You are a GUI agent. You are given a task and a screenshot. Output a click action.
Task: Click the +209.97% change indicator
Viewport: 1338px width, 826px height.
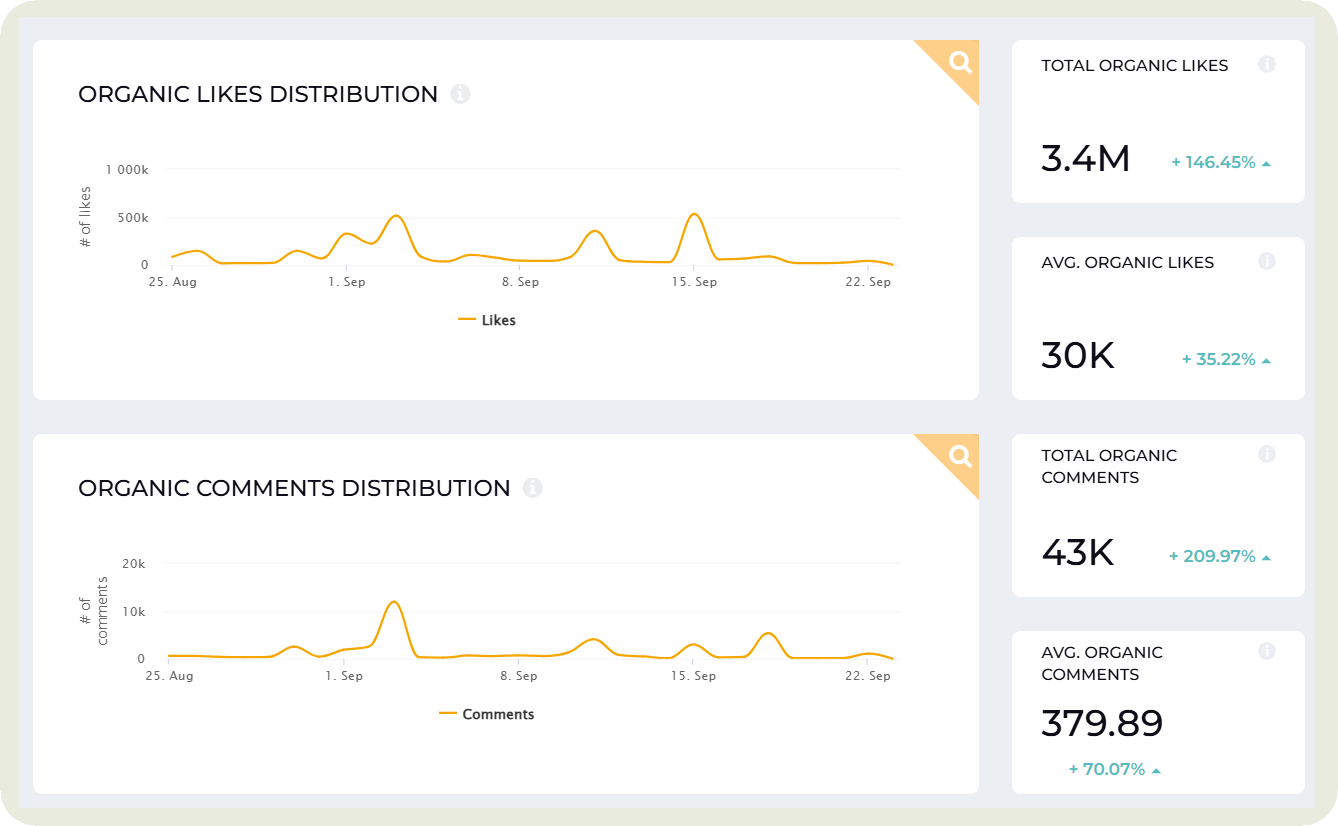point(1211,555)
